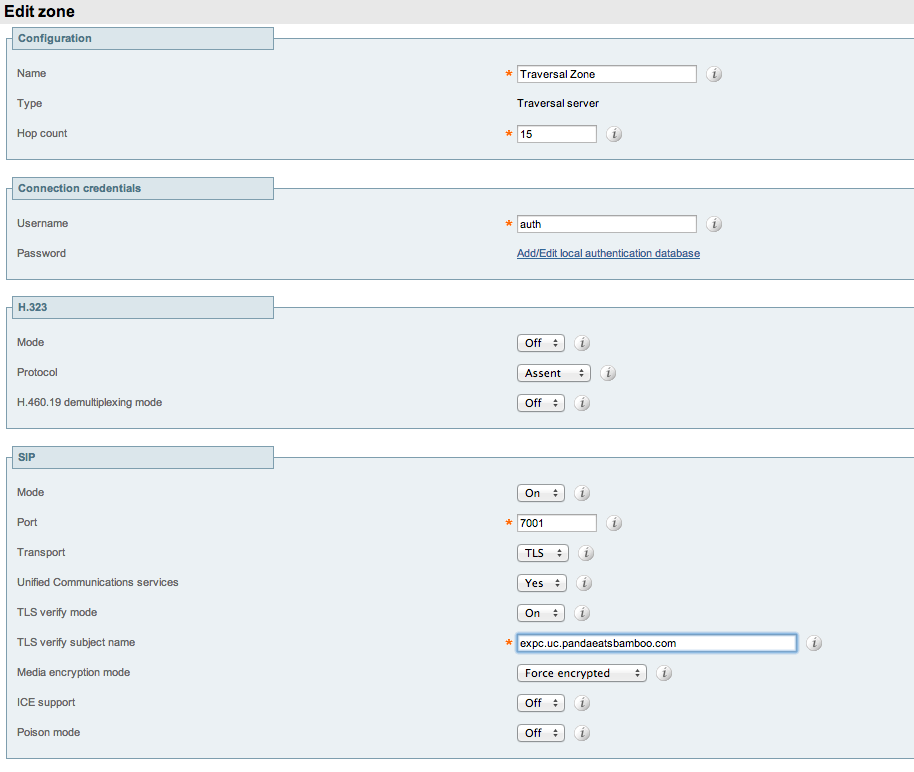Change the Media encryption mode selection
The height and width of the screenshot is (772, 914).
click(x=581, y=673)
